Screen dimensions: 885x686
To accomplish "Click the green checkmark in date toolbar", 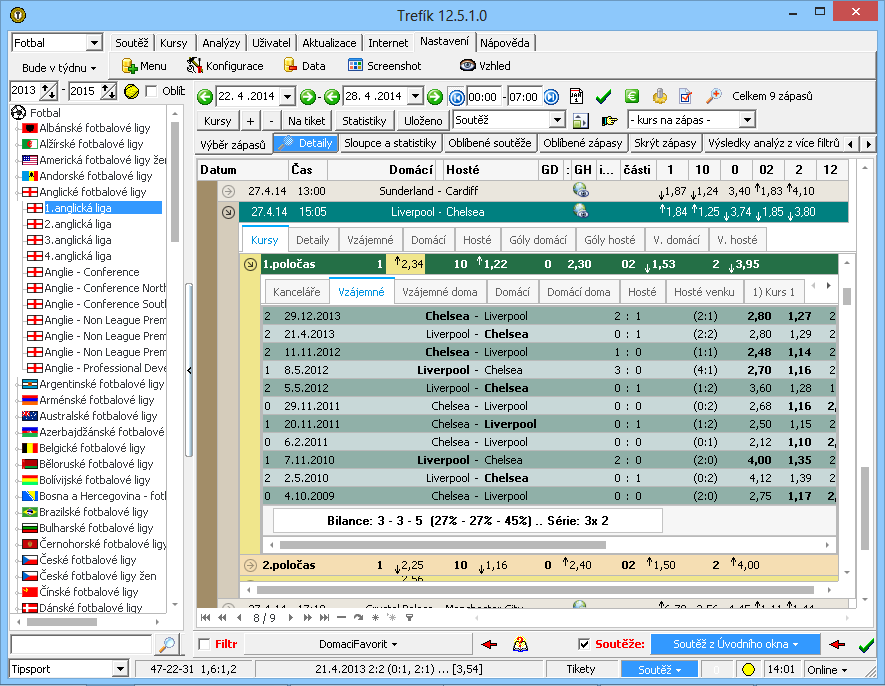I will click(603, 97).
